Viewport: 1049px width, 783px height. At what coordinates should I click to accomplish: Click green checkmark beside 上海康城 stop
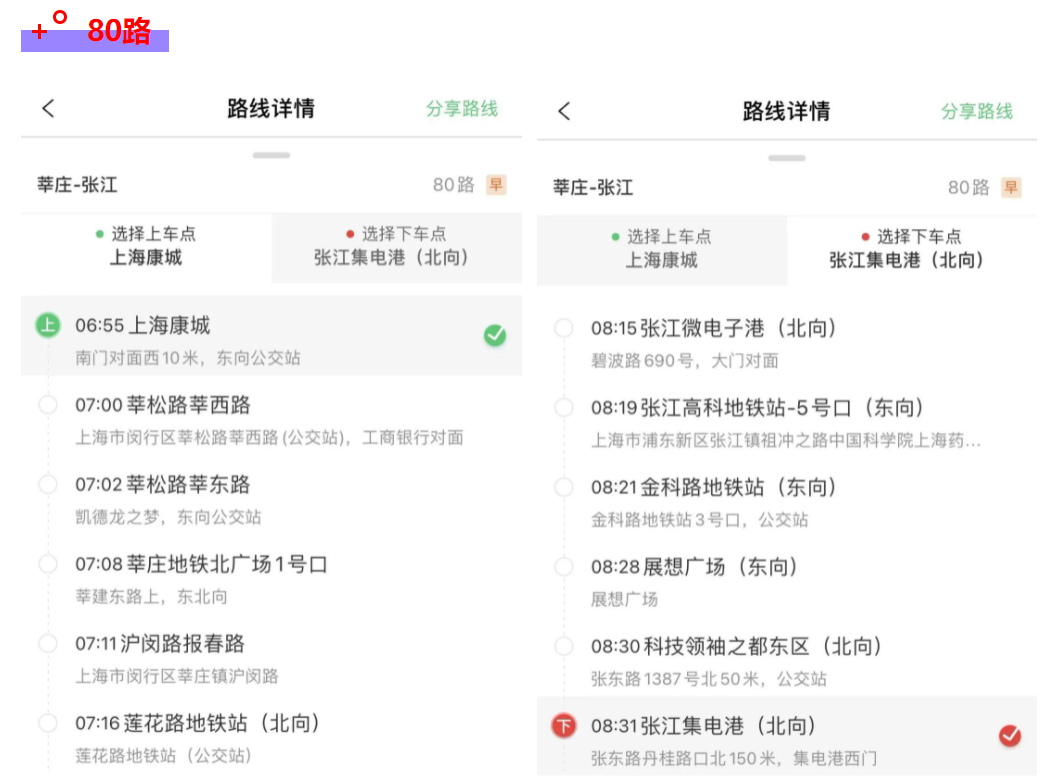tap(495, 336)
